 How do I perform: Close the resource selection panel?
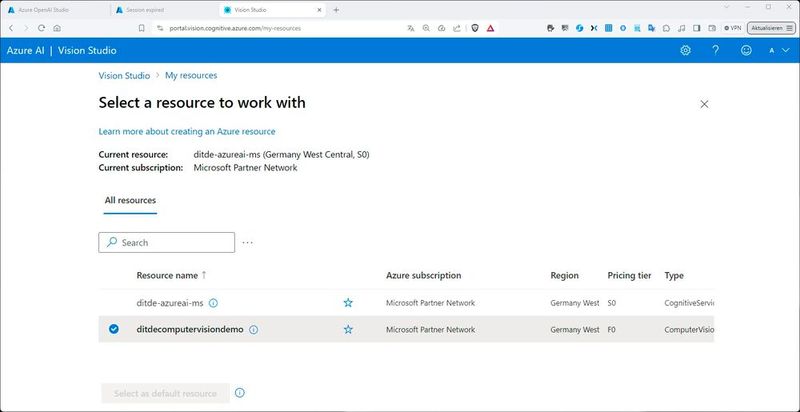[705, 104]
